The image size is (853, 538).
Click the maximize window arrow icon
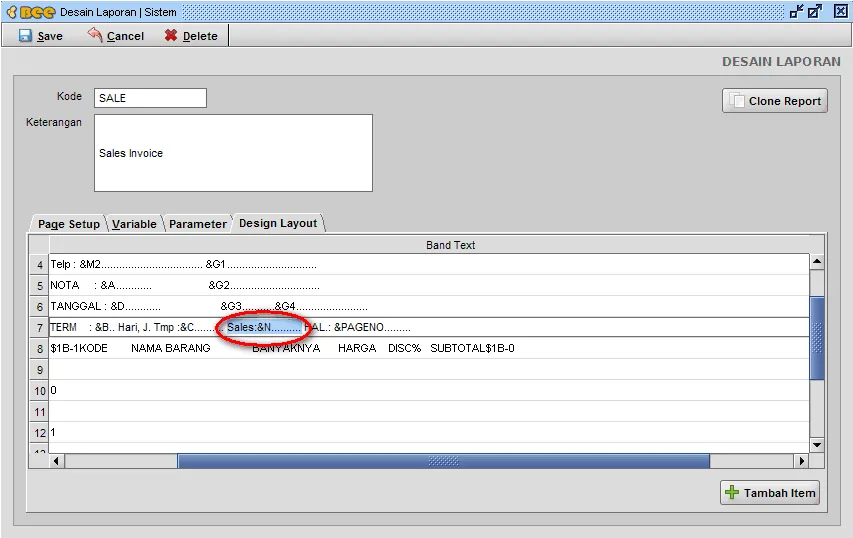point(815,11)
